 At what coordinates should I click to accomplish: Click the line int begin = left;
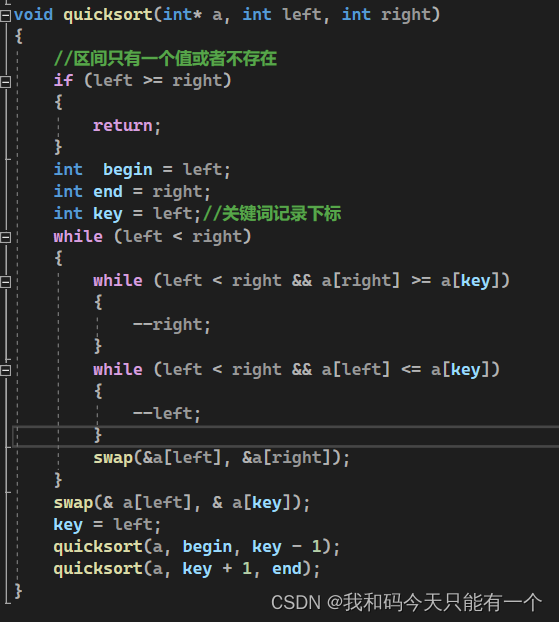click(x=142, y=170)
